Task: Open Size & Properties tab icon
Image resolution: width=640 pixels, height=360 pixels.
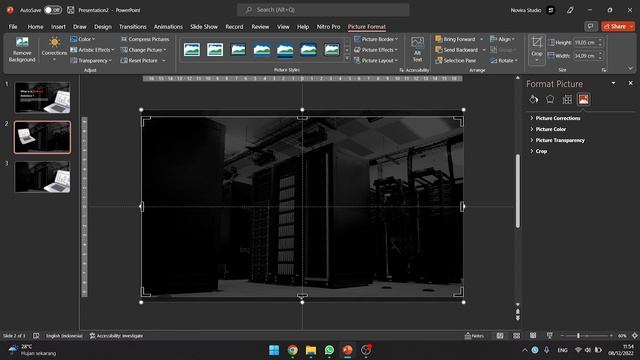Action: (567, 99)
